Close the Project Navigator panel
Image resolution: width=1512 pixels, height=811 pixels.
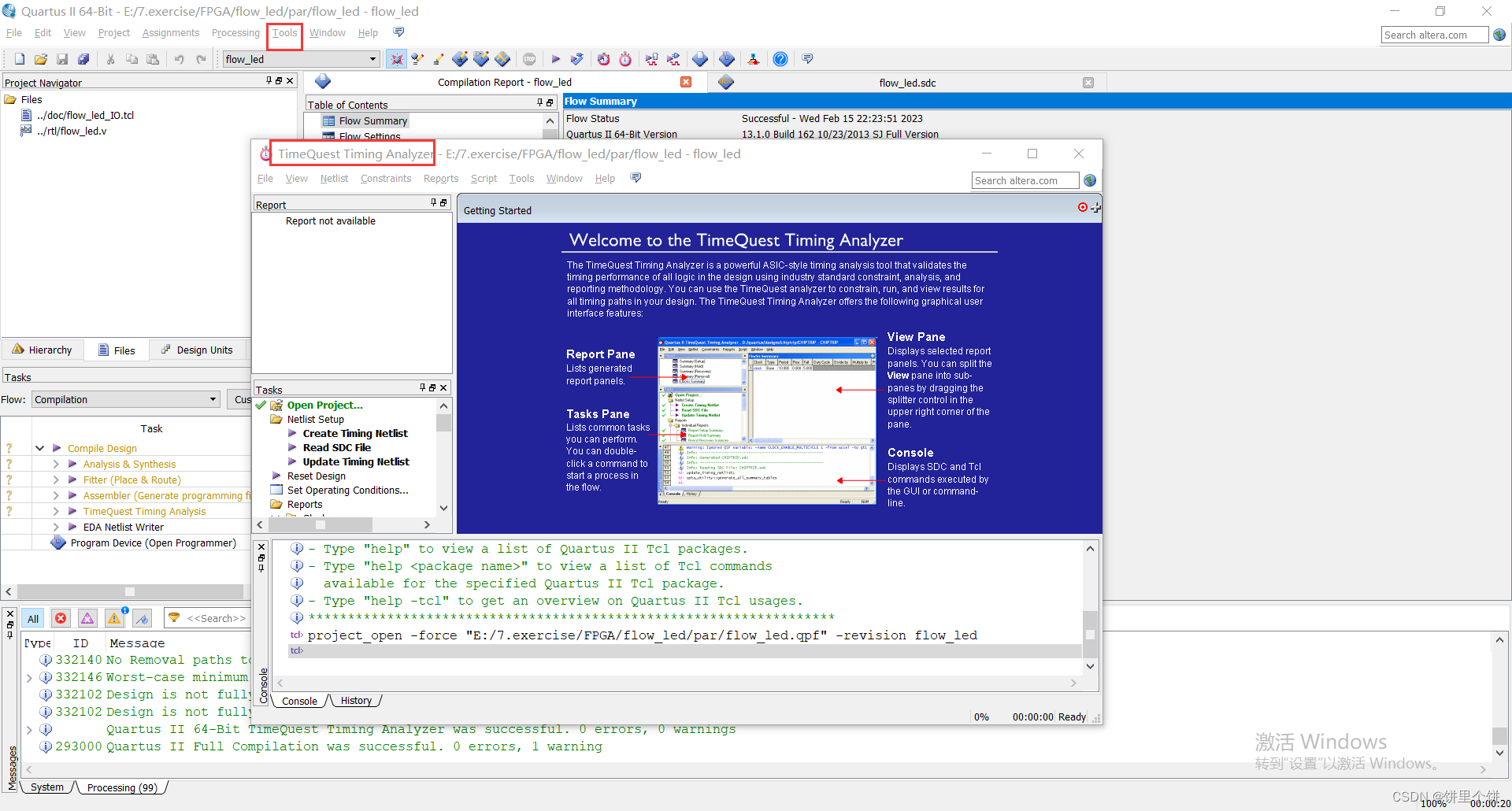tap(290, 80)
